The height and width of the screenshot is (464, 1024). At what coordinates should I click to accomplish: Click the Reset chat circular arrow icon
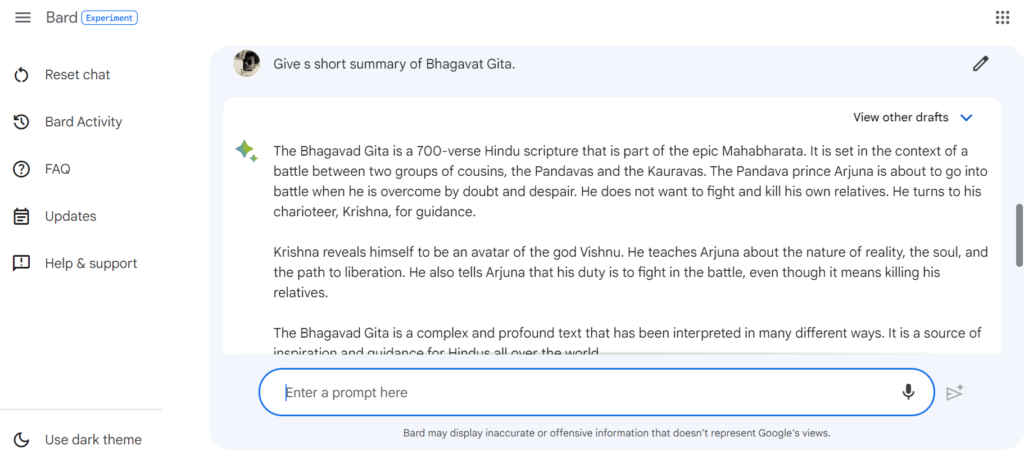(x=22, y=75)
